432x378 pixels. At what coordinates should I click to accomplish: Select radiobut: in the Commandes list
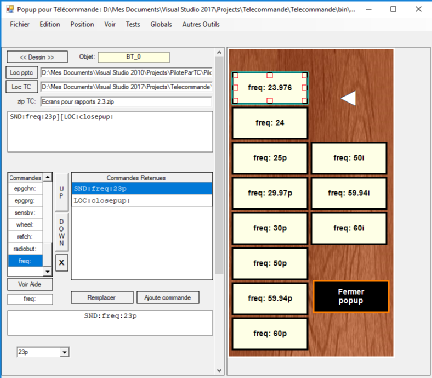[25, 249]
